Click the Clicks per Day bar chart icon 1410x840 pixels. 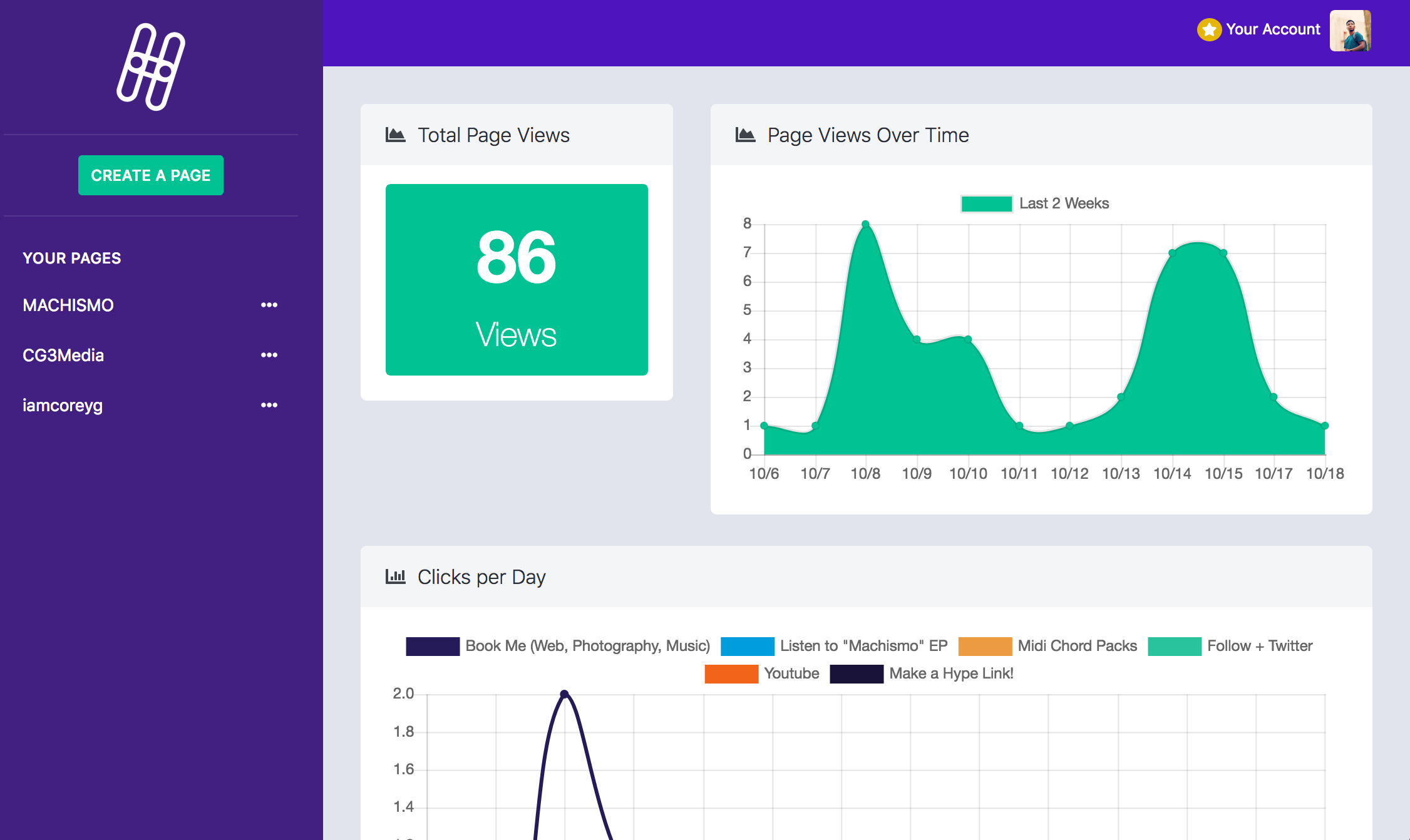click(394, 576)
